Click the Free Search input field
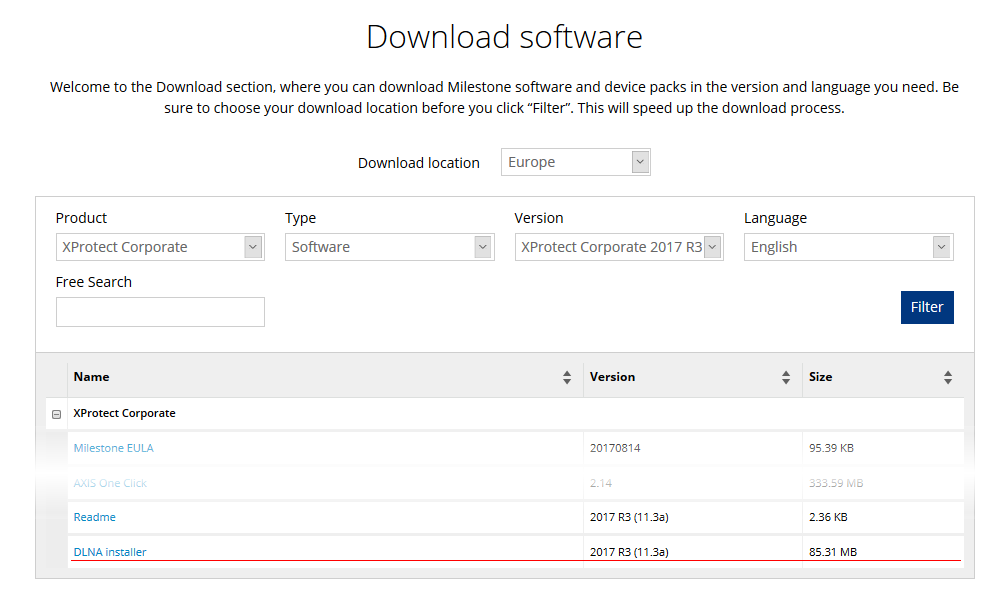Viewport: 1005px width, 592px height. pyautogui.click(x=160, y=311)
